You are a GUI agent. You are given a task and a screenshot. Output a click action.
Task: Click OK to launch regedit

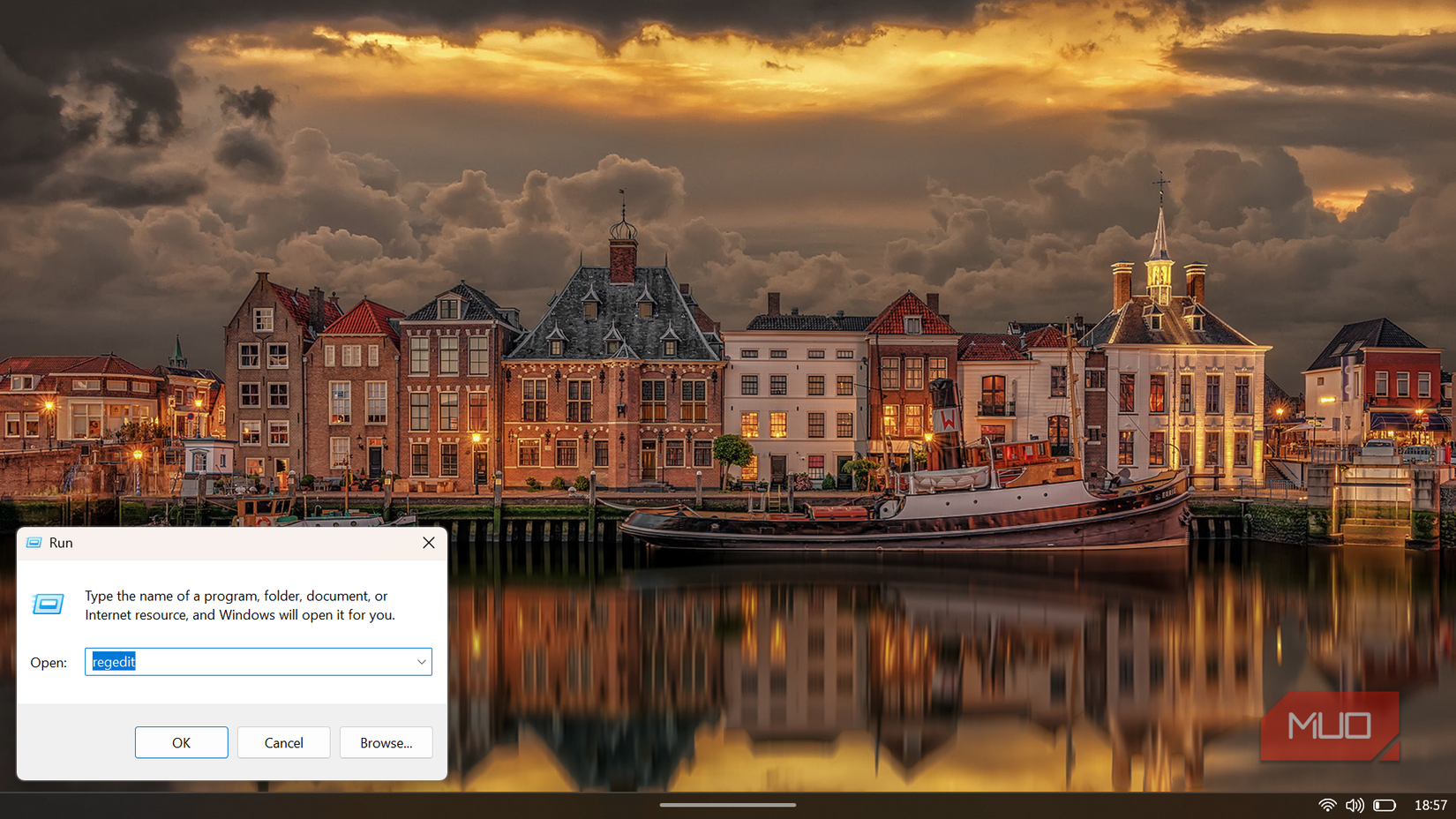(x=181, y=742)
